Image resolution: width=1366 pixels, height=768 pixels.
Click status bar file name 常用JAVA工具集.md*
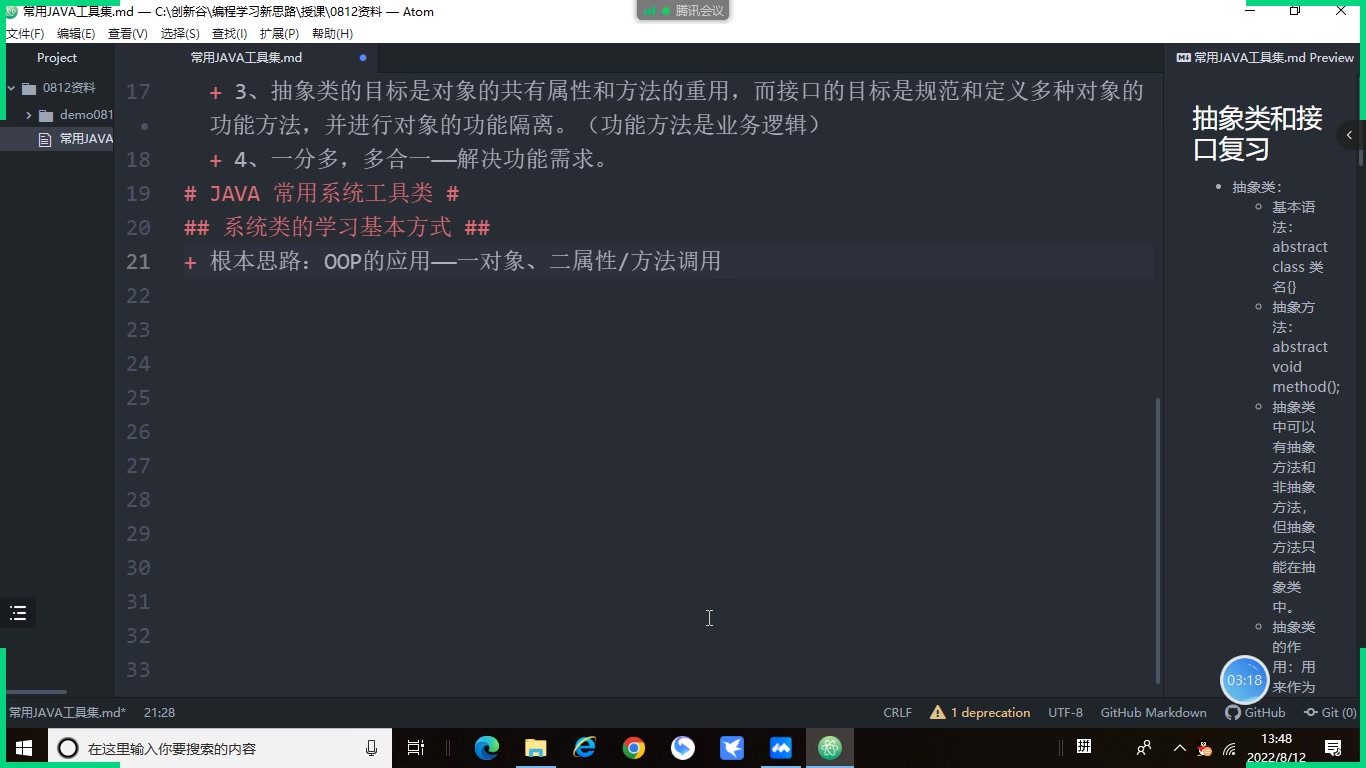[x=68, y=713]
